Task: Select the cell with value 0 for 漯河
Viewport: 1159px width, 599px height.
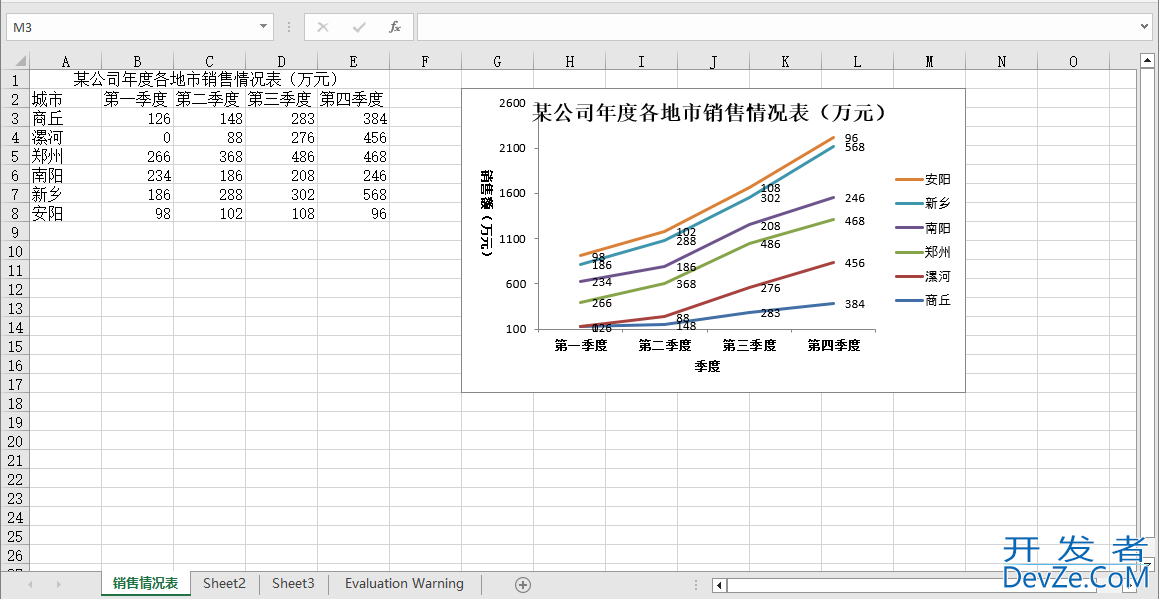Action: point(137,137)
